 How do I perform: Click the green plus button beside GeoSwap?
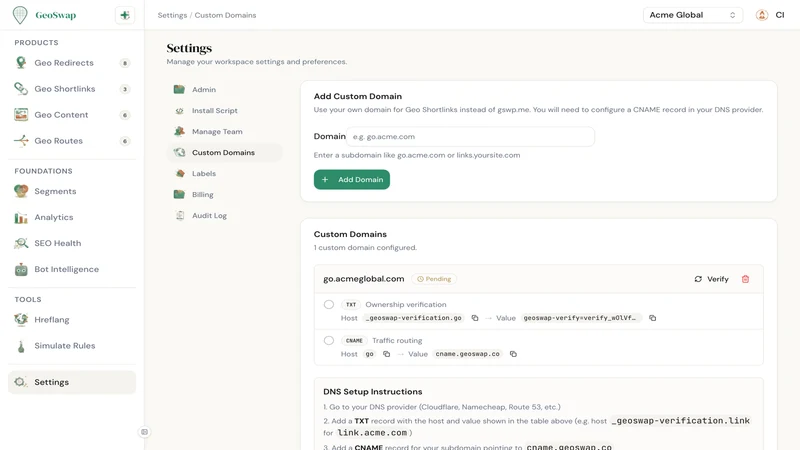125,15
